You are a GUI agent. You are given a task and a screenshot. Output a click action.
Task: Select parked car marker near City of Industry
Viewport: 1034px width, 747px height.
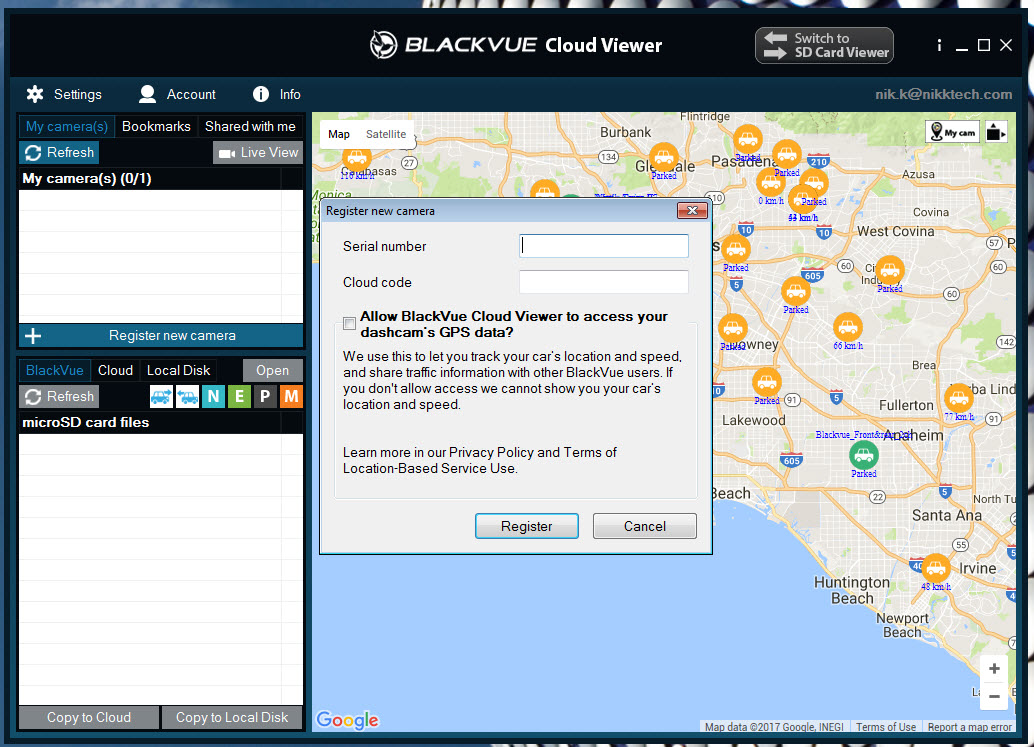890,270
